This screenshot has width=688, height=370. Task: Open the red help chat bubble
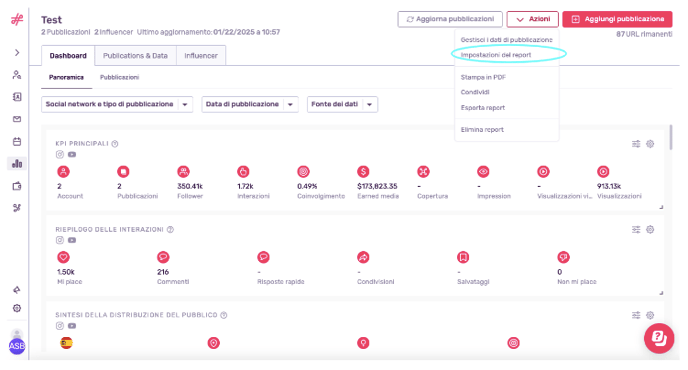pos(659,338)
